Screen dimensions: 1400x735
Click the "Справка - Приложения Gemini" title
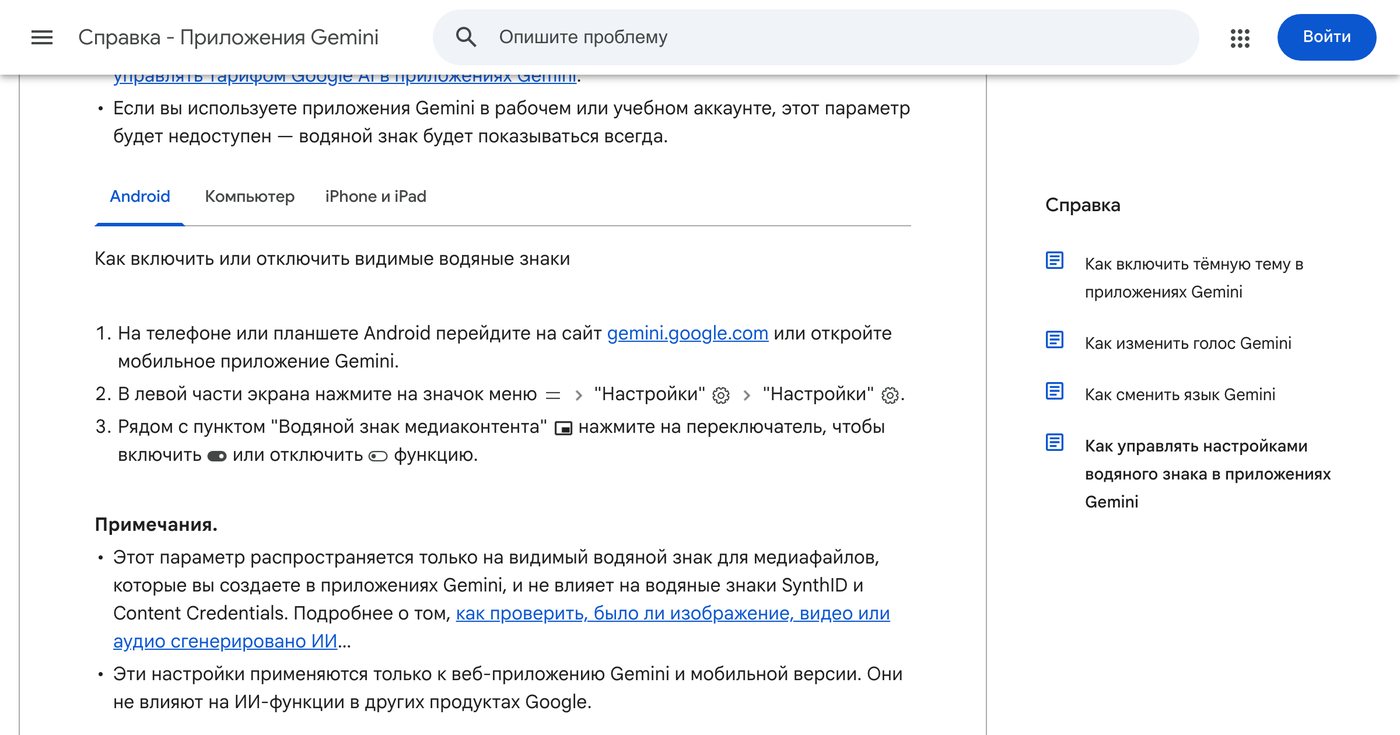click(x=228, y=38)
